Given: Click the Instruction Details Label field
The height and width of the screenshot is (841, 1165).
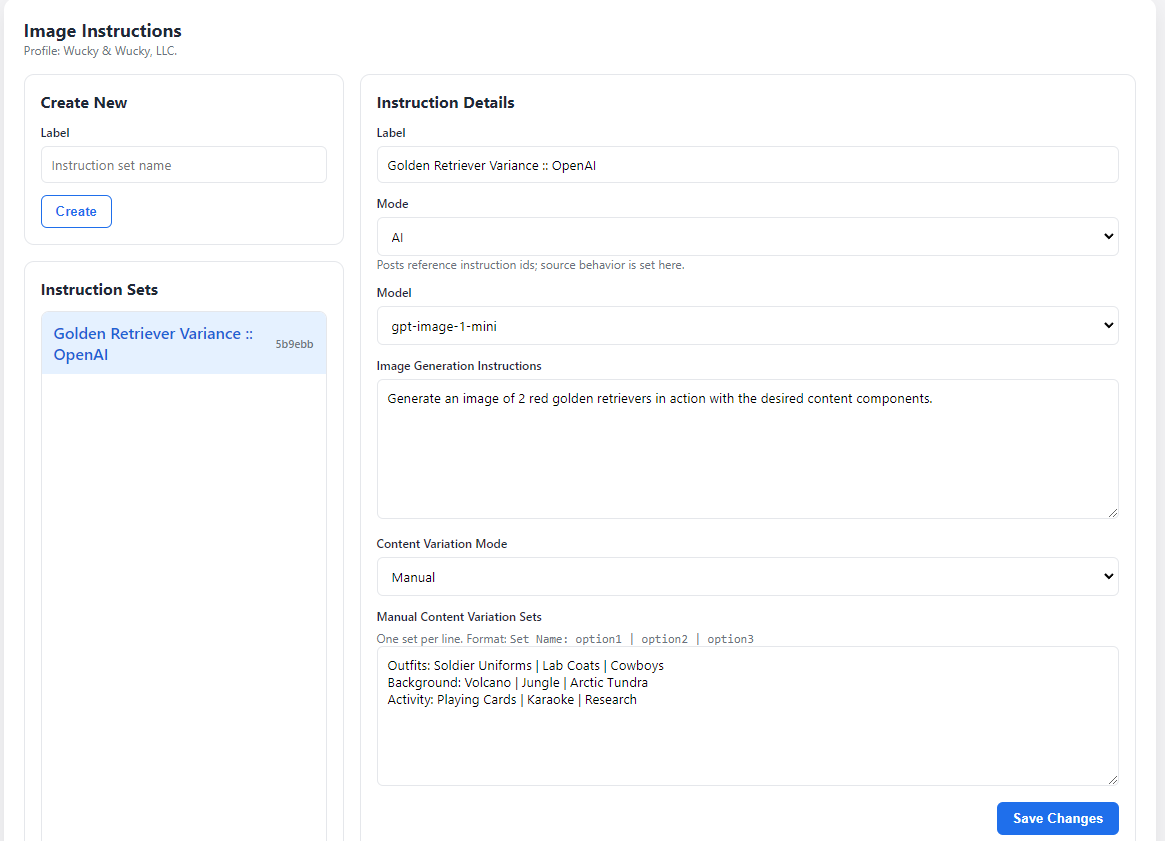Looking at the screenshot, I should click(x=746, y=165).
